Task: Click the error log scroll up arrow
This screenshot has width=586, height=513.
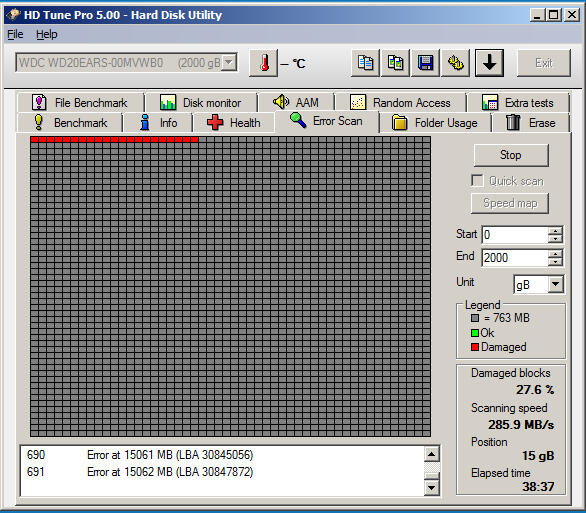Action: coord(431,454)
